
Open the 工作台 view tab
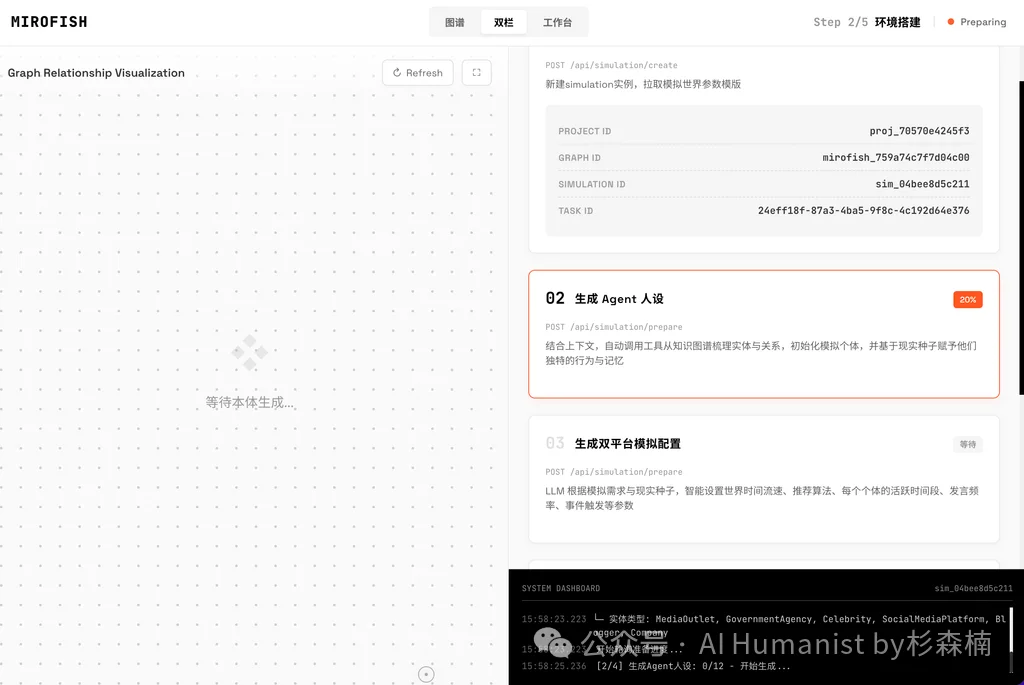coord(557,22)
